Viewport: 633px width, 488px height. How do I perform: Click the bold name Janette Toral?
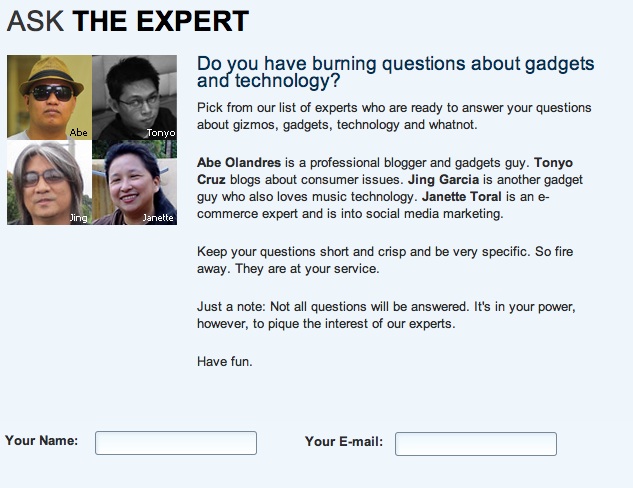click(461, 197)
